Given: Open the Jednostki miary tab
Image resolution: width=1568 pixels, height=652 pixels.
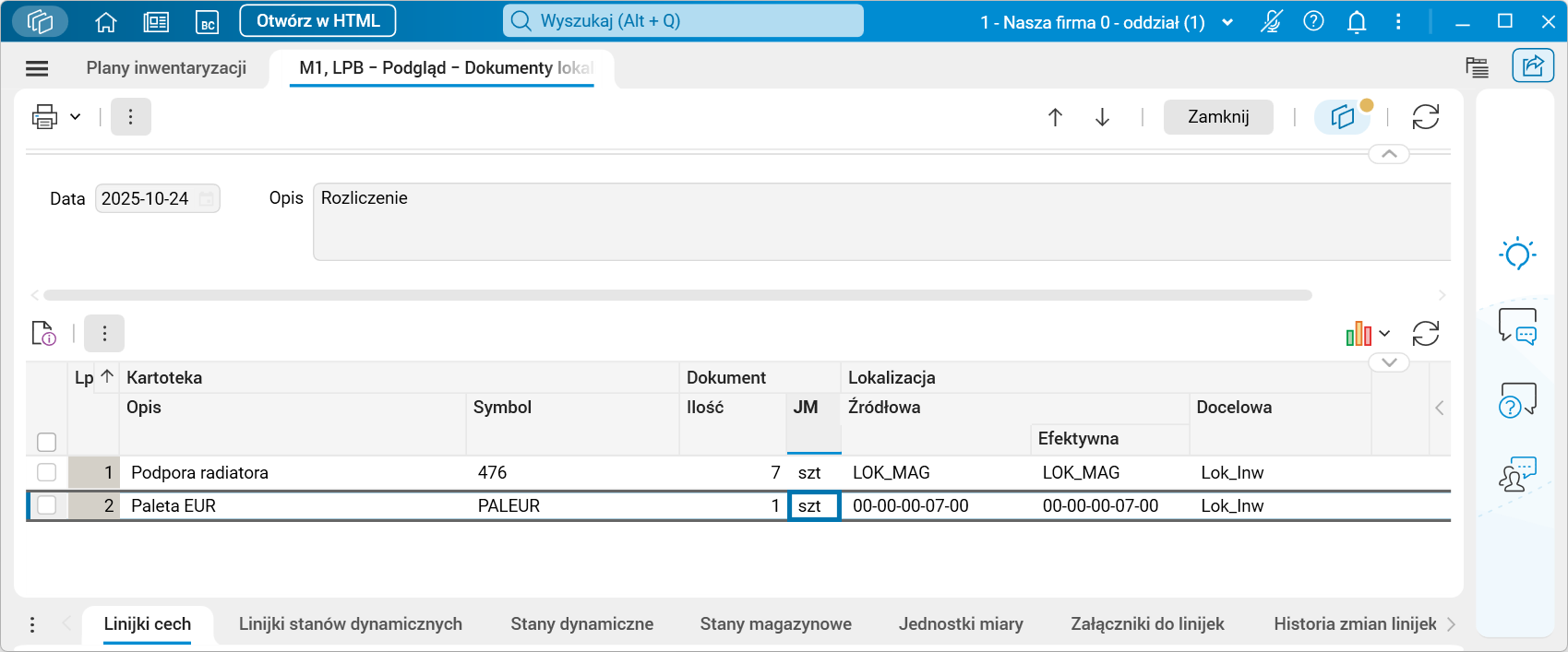Looking at the screenshot, I should (961, 624).
